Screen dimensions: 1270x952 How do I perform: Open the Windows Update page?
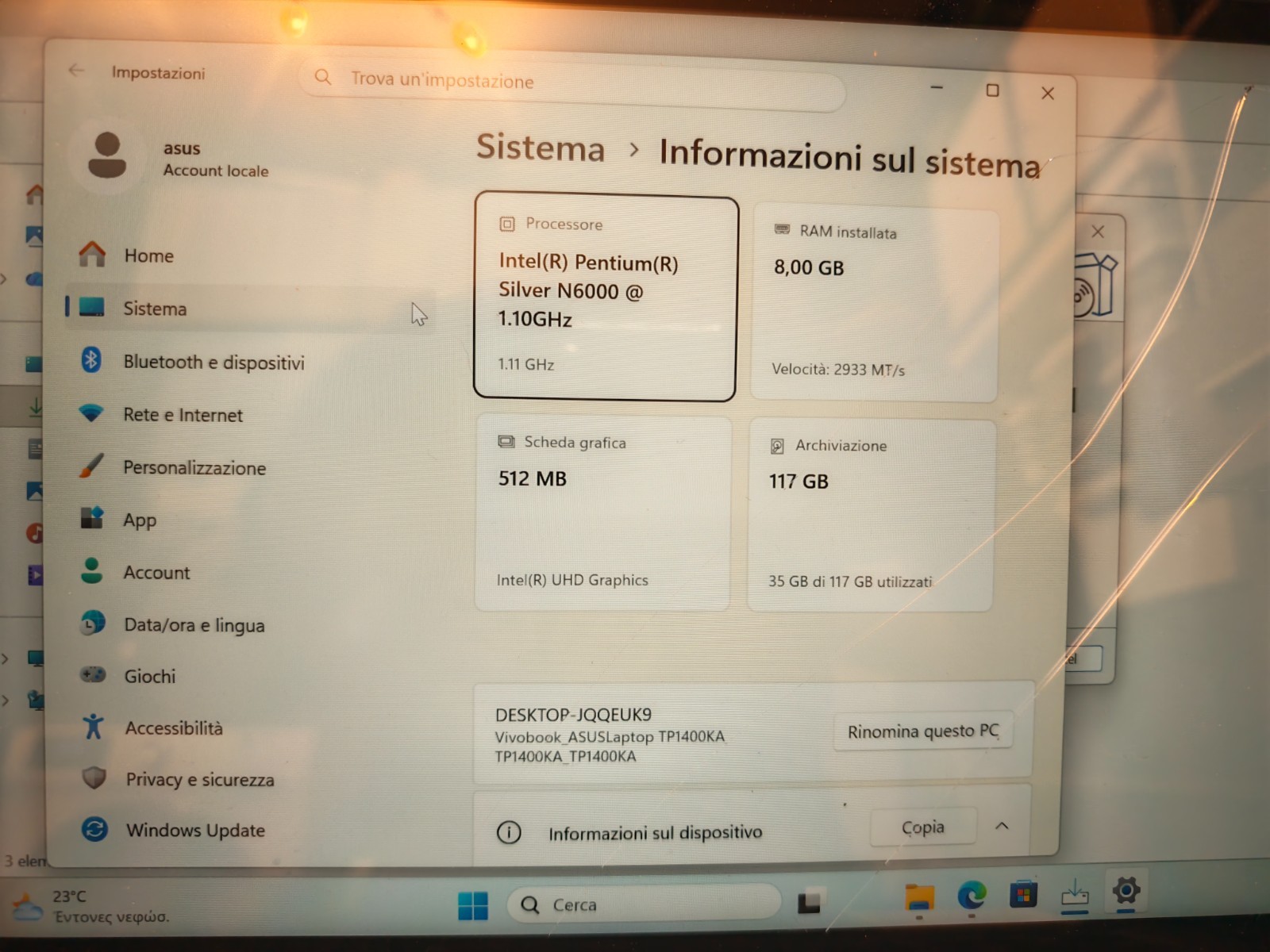[250, 830]
